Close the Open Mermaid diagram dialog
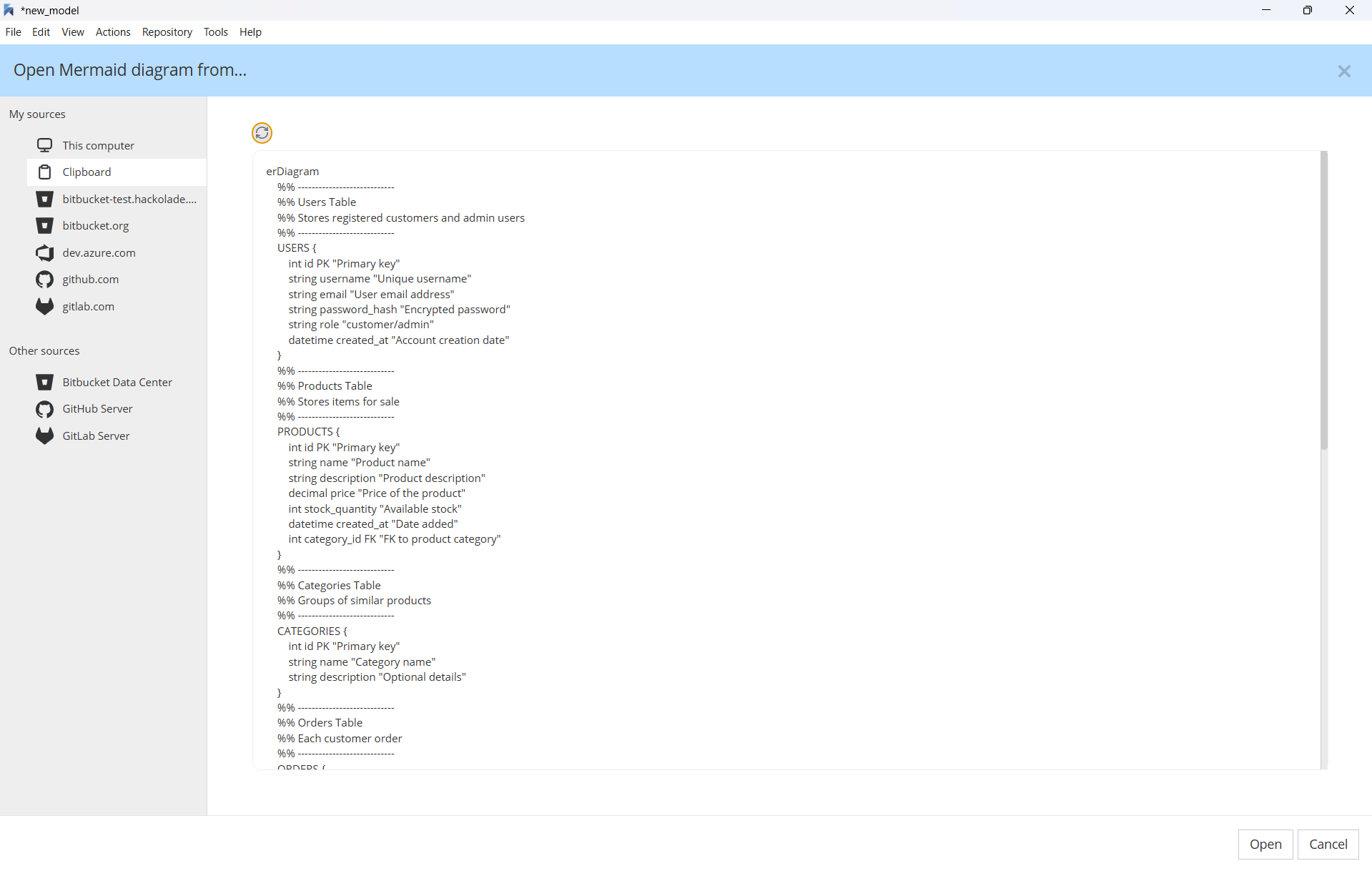The height and width of the screenshot is (871, 1372). [x=1343, y=71]
